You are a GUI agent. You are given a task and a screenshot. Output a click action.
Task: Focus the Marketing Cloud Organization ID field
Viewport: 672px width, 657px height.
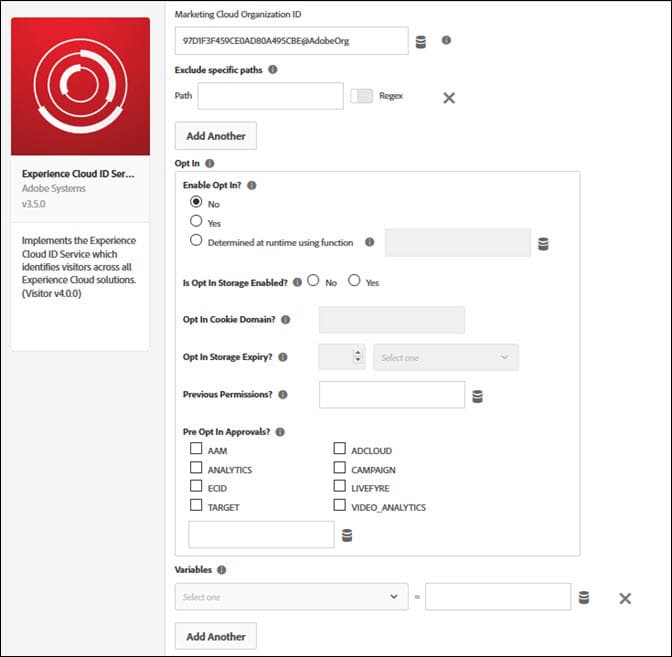291,41
